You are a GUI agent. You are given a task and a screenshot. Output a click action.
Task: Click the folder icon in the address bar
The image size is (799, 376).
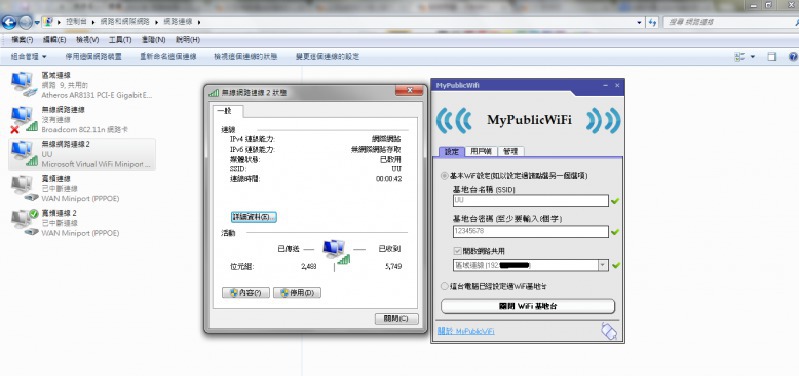click(x=48, y=22)
